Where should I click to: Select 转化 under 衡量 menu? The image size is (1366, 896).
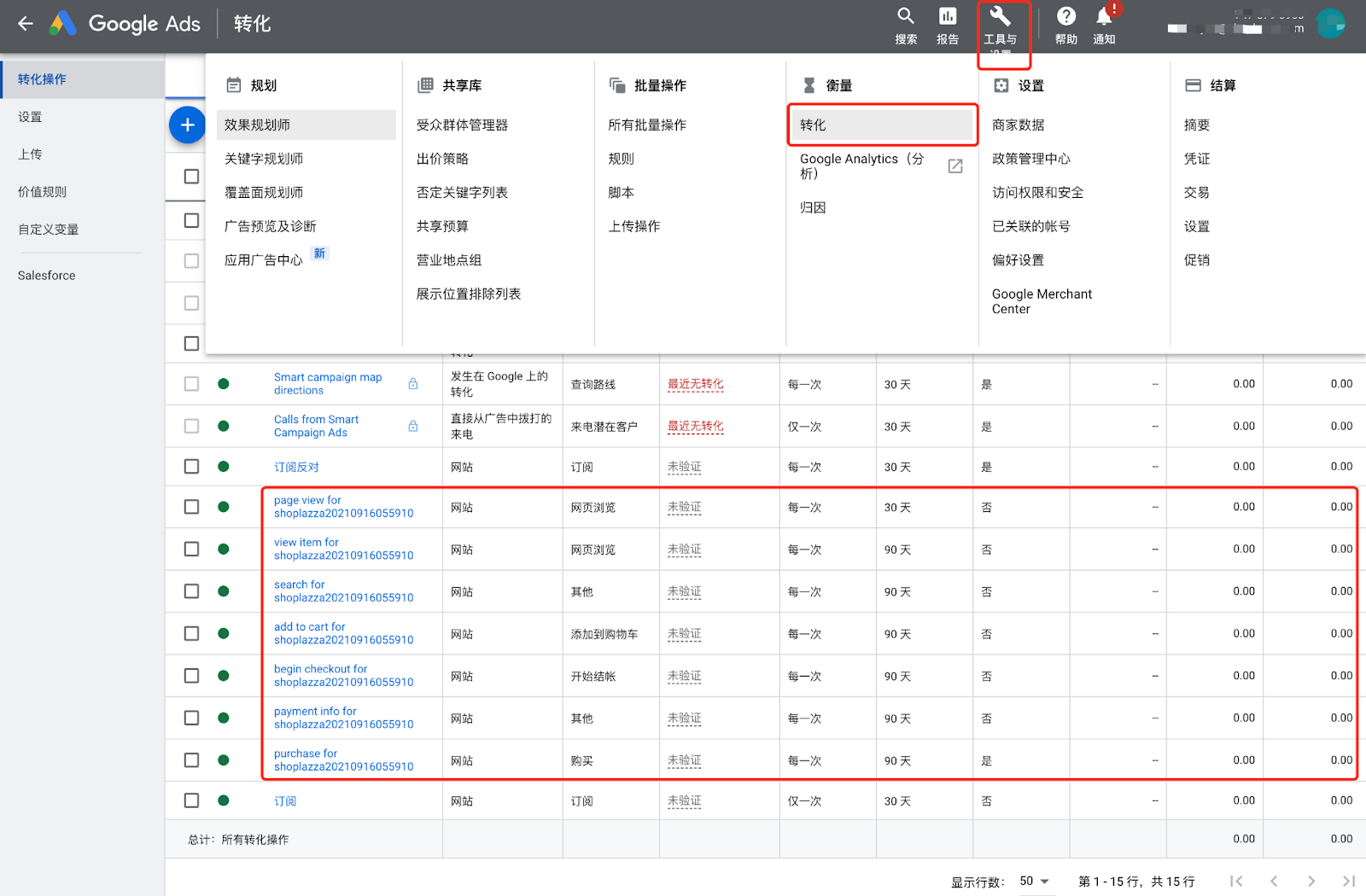(882, 125)
